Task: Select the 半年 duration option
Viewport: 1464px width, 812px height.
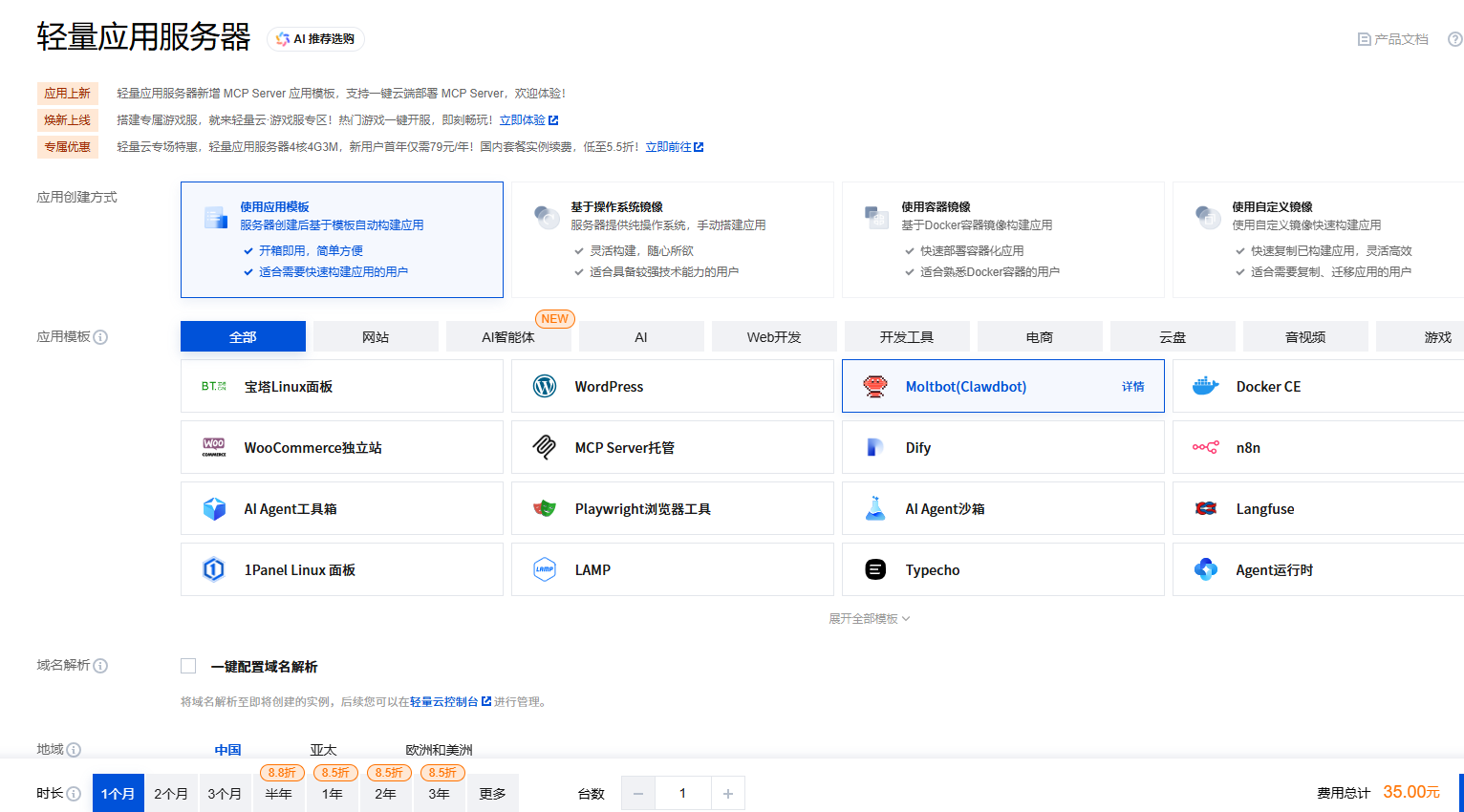Action: click(279, 793)
